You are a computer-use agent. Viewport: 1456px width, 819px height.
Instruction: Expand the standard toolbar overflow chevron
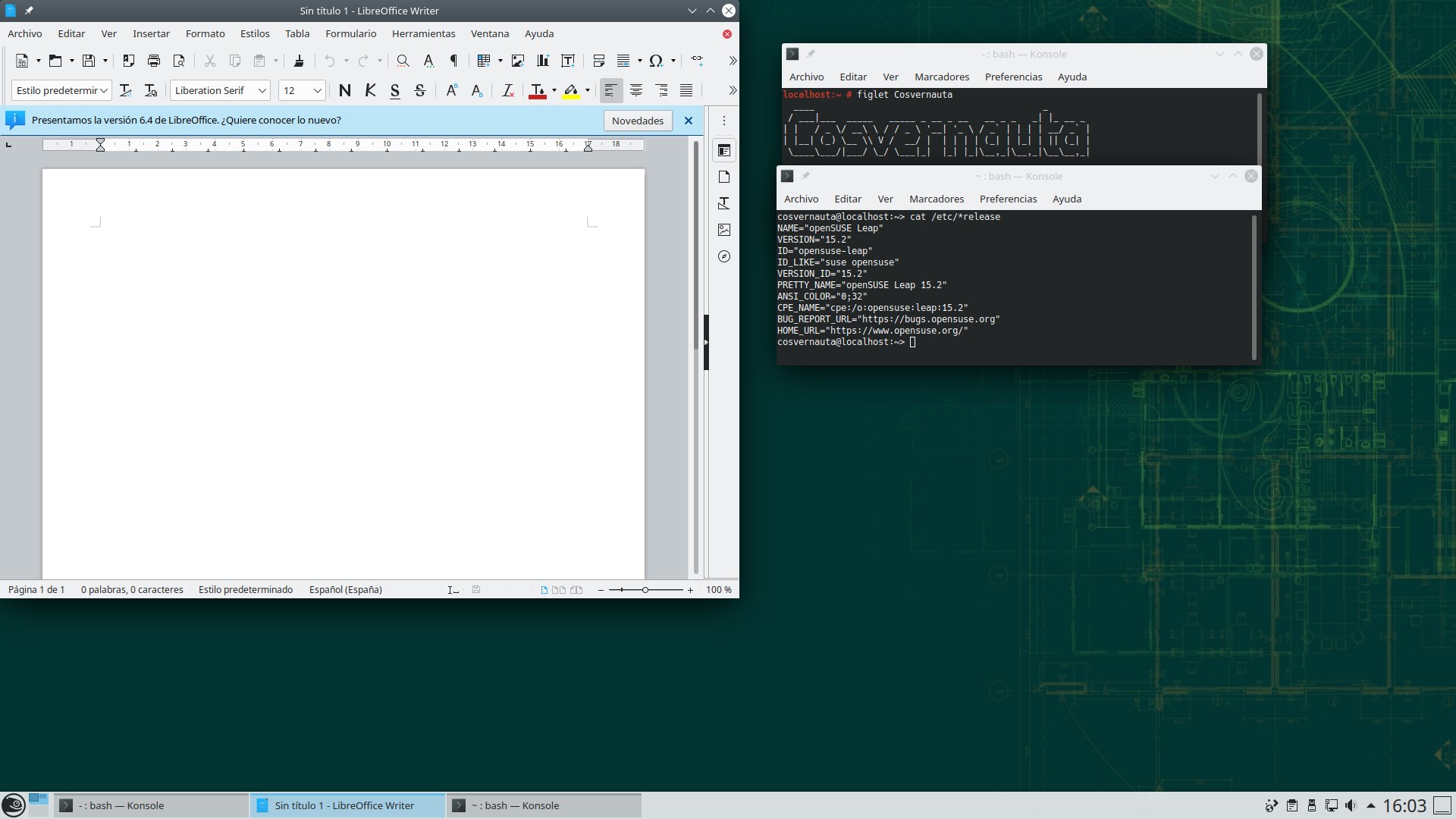click(x=732, y=61)
